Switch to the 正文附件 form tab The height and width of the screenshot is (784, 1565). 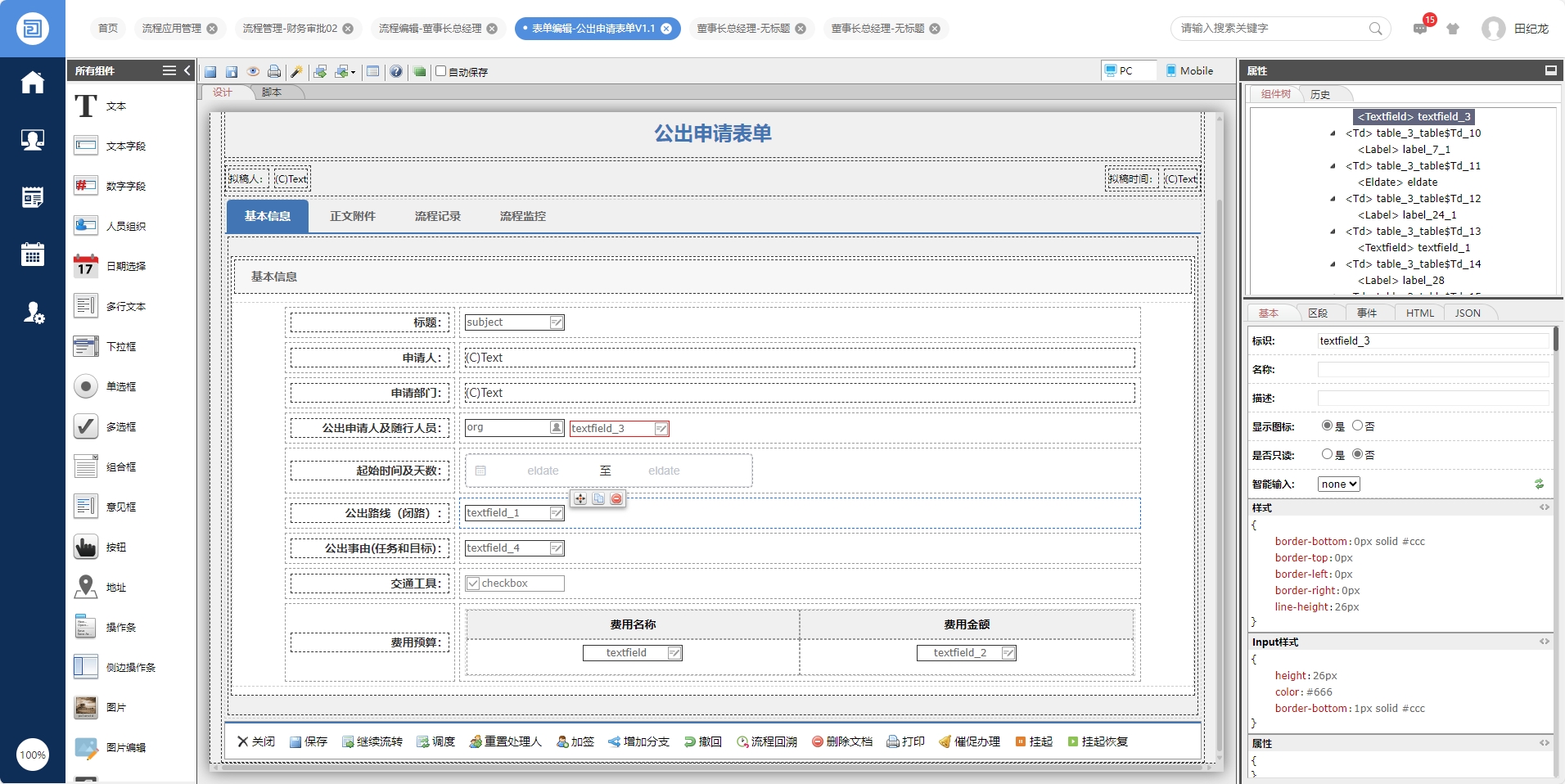(x=353, y=216)
